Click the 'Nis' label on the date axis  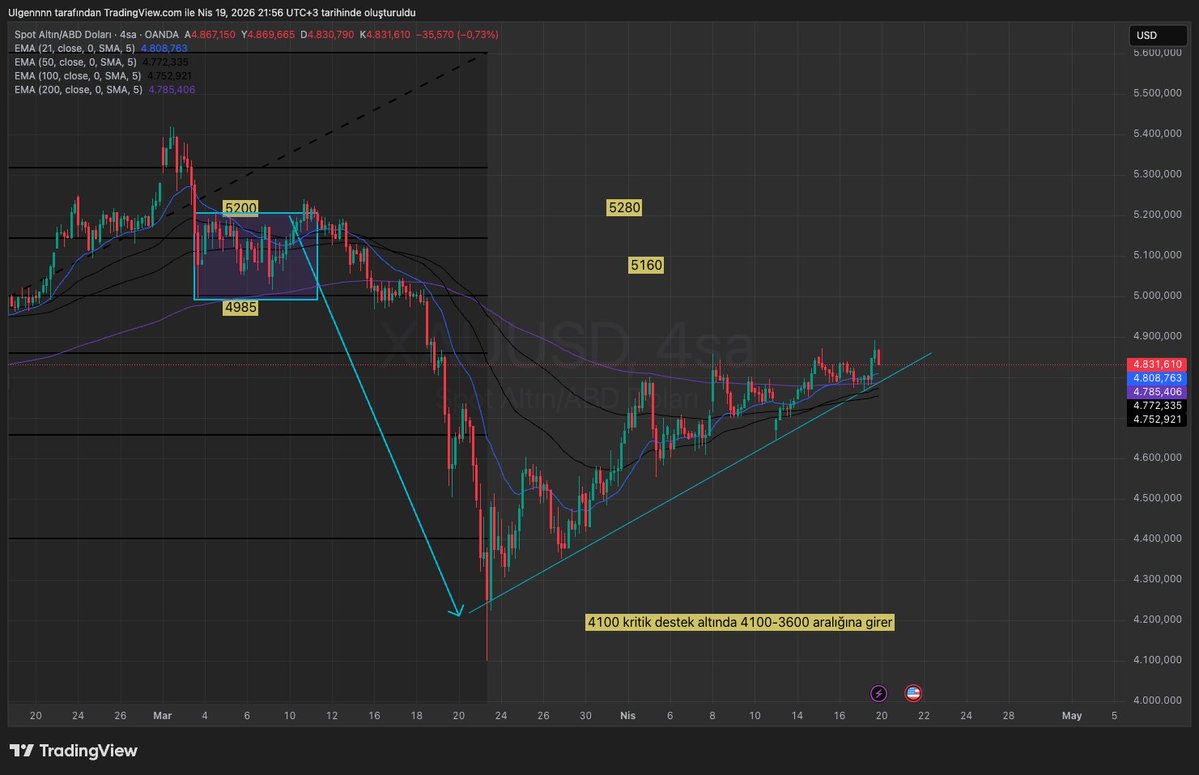pyautogui.click(x=628, y=715)
